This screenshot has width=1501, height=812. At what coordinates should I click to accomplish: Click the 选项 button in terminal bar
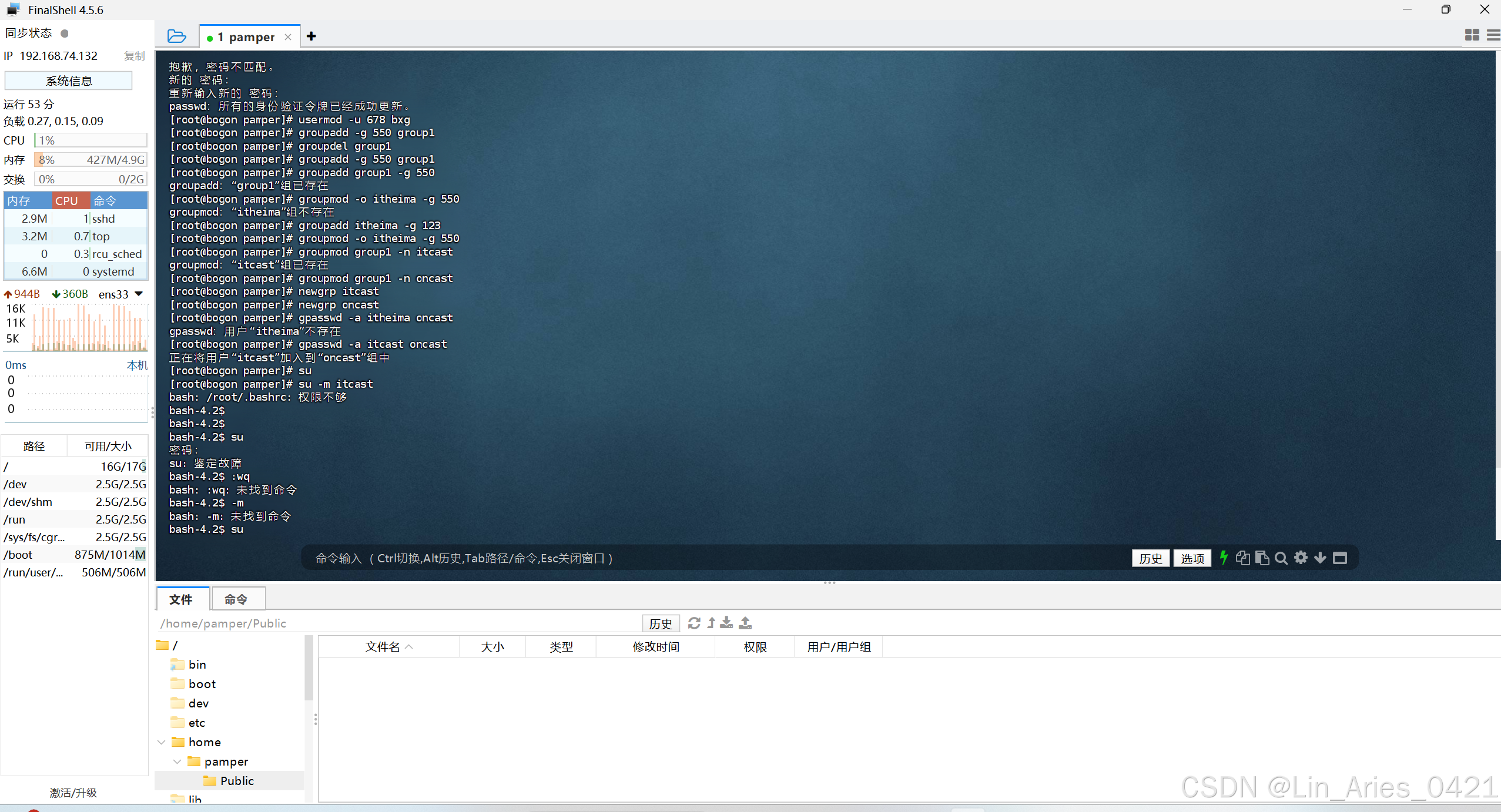(1192, 558)
